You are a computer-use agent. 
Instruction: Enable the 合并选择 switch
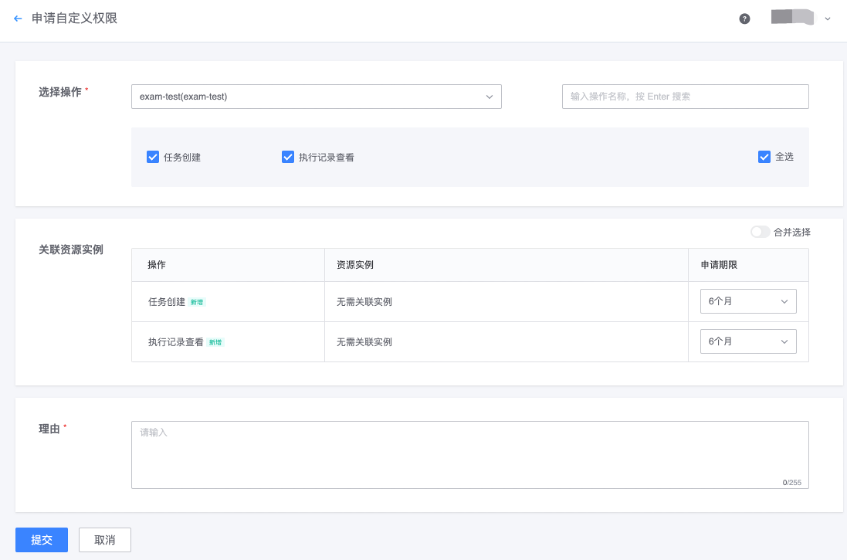point(760,232)
